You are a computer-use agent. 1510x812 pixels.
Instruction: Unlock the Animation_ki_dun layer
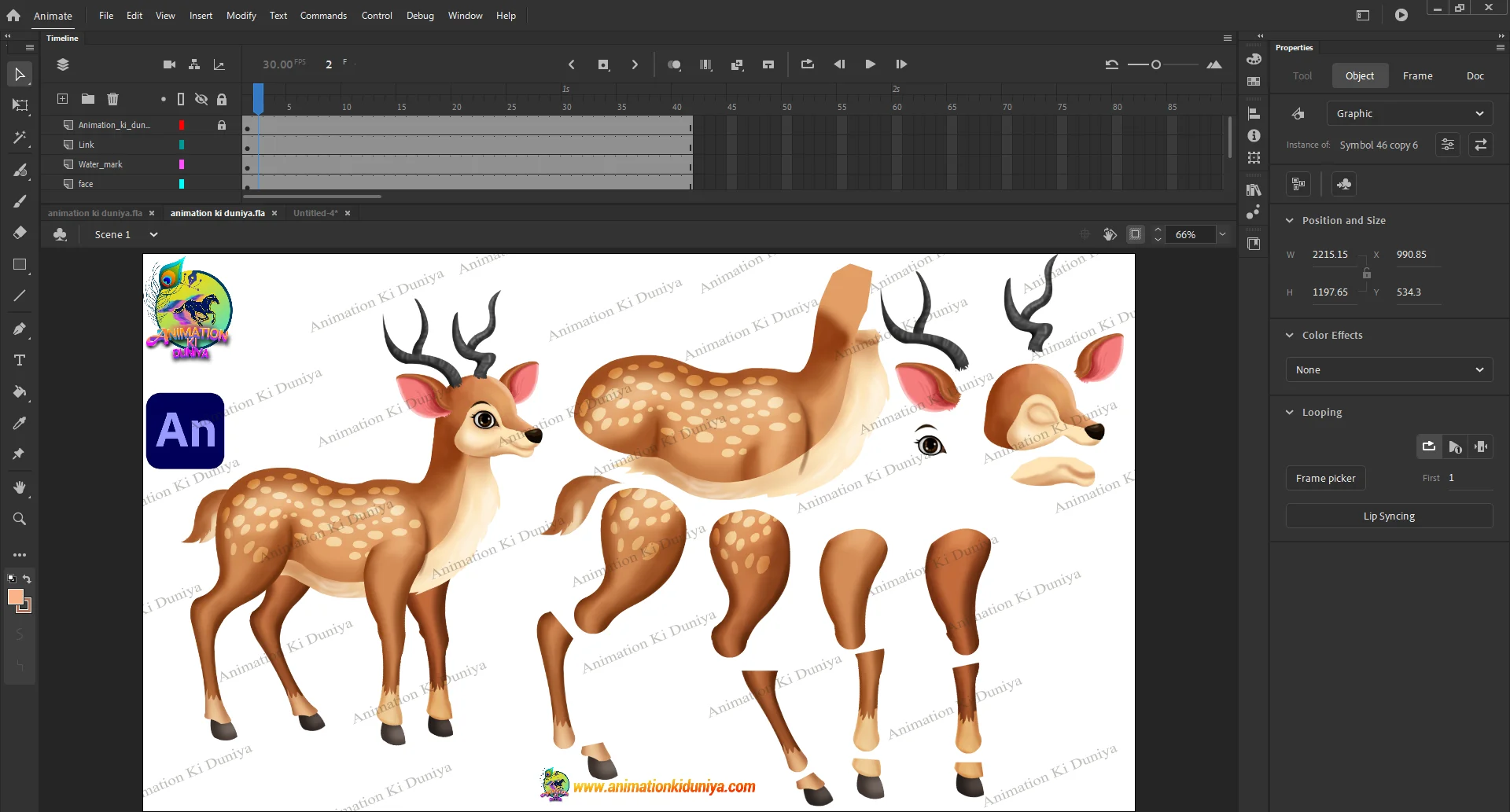pyautogui.click(x=222, y=125)
